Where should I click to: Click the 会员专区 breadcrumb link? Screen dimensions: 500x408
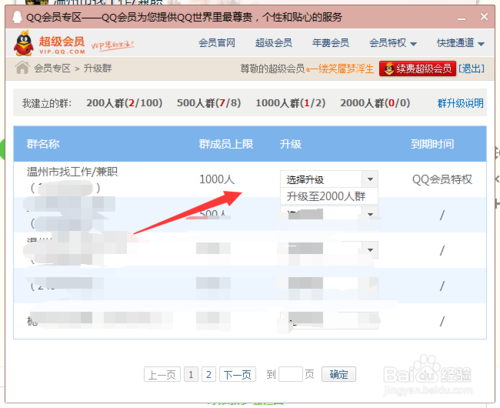point(52,68)
